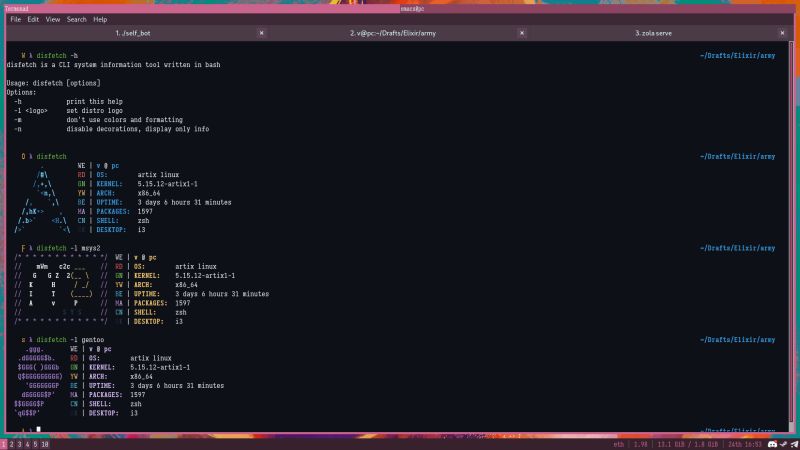The image size is (800, 450).
Task: Click the date and time status entry
Action: coord(745,444)
